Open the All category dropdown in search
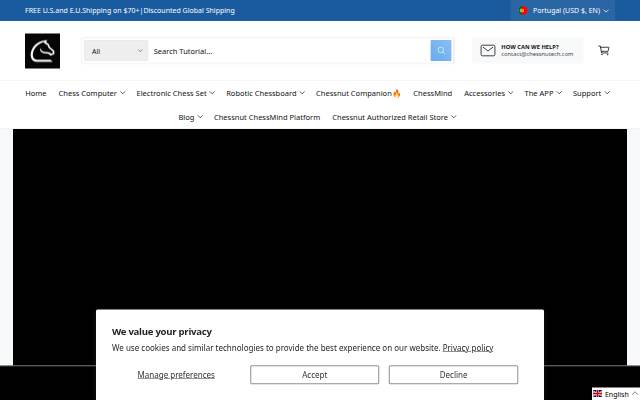The width and height of the screenshot is (640, 400). click(116, 51)
